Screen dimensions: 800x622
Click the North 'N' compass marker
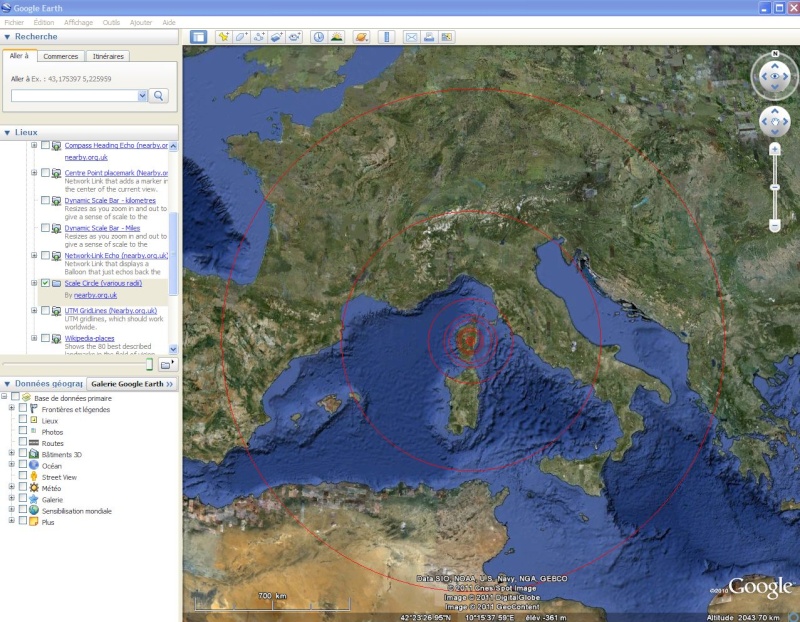pyautogui.click(x=775, y=54)
